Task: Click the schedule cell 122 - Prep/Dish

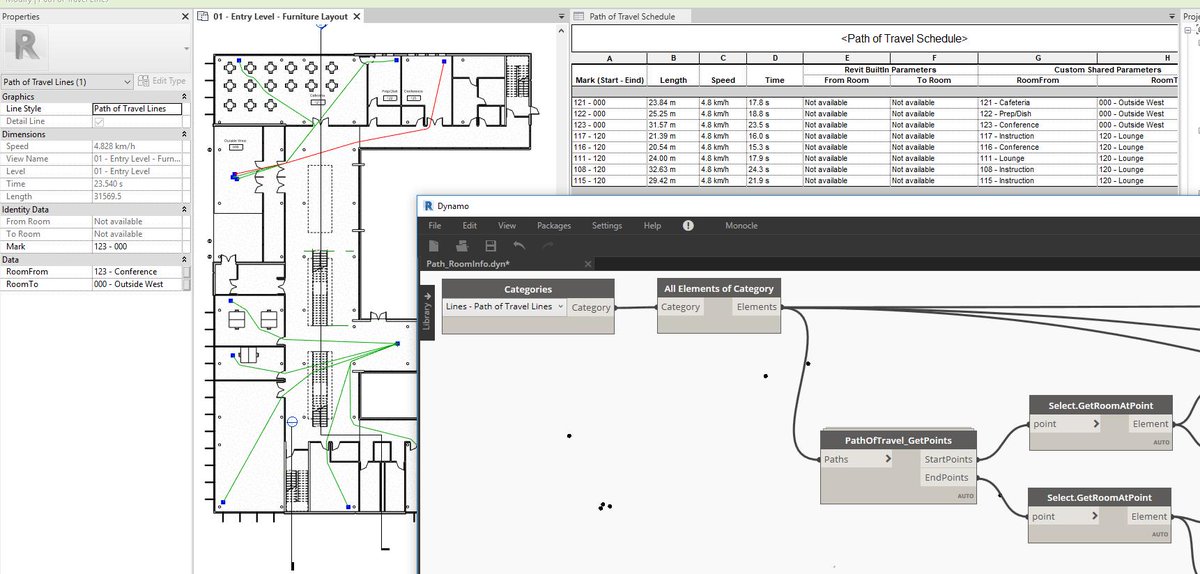Action: (1037, 113)
